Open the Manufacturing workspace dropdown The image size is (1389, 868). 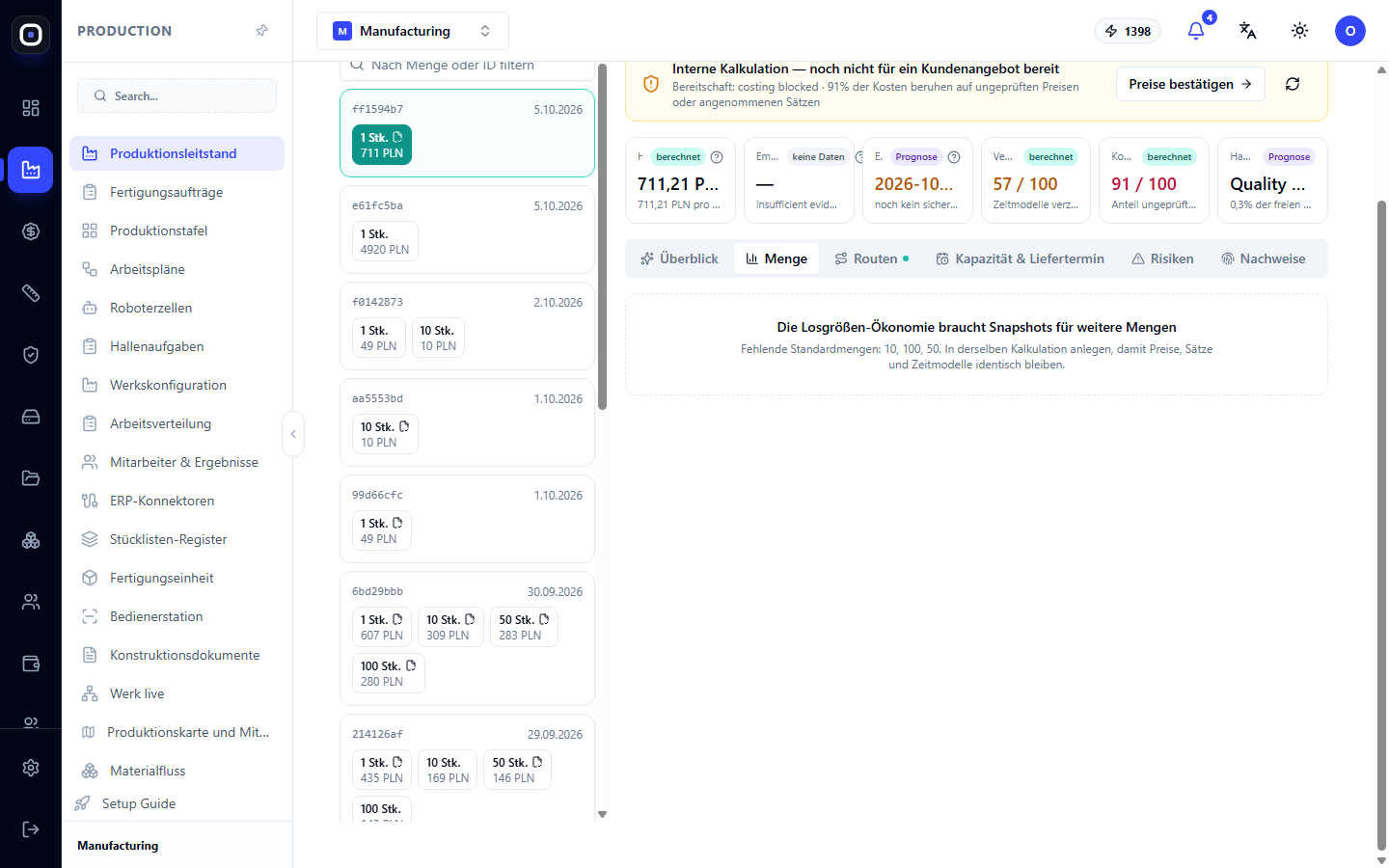click(x=413, y=31)
